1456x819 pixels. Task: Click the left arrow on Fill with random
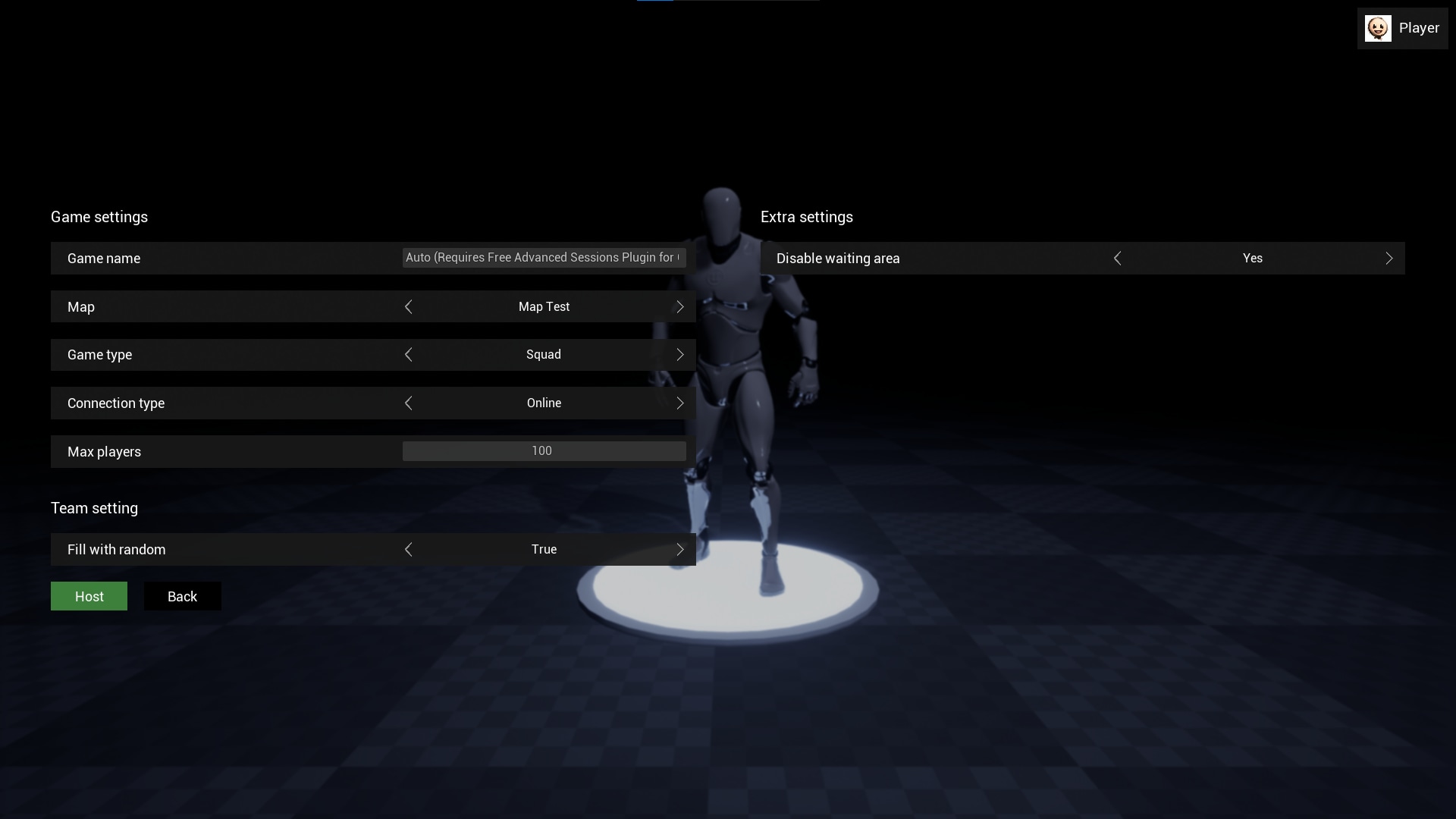(409, 549)
